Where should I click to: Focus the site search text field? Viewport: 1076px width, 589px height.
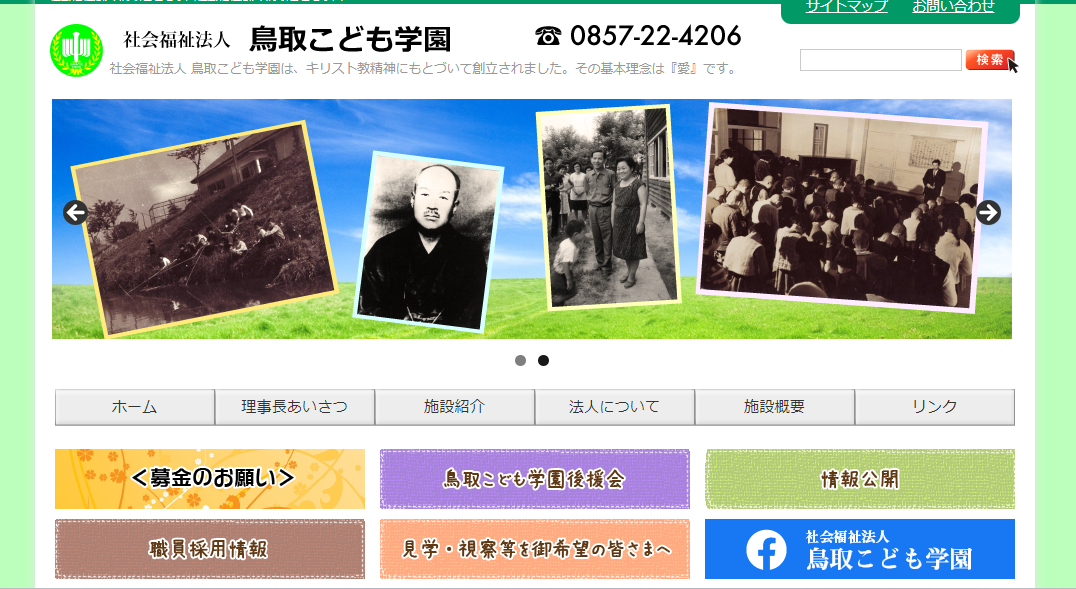pos(880,60)
